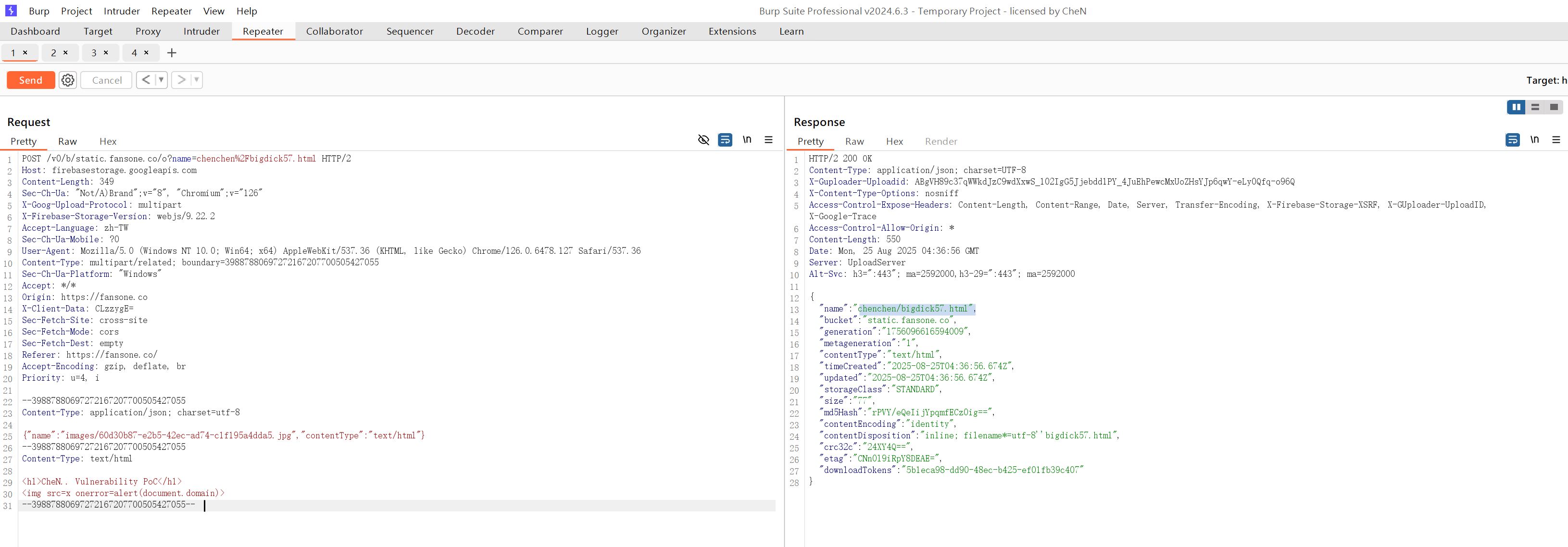
Task: Toggle word wrap icon in Response panel
Action: [x=1513, y=140]
